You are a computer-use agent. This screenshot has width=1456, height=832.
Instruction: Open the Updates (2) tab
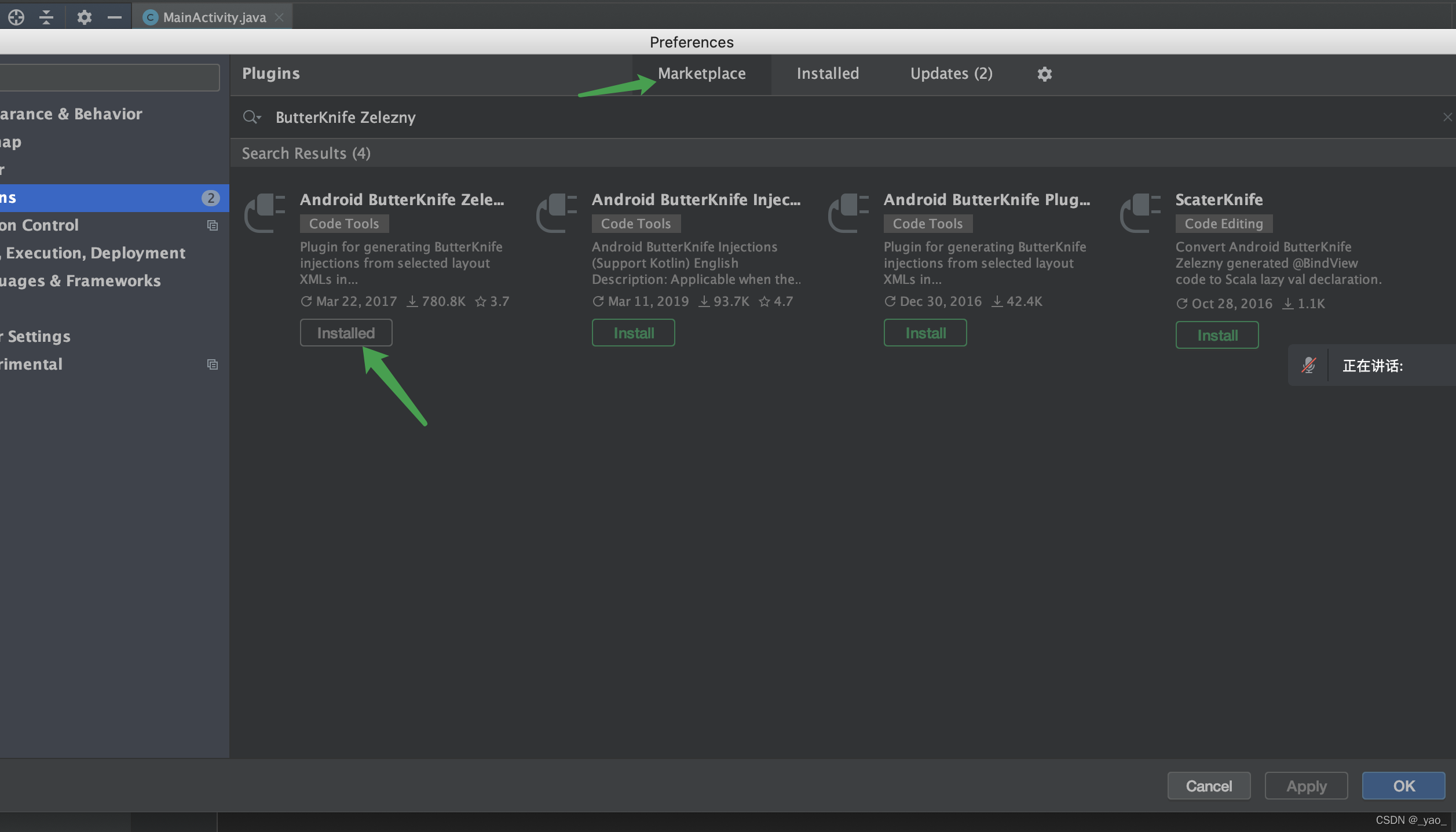[951, 74]
